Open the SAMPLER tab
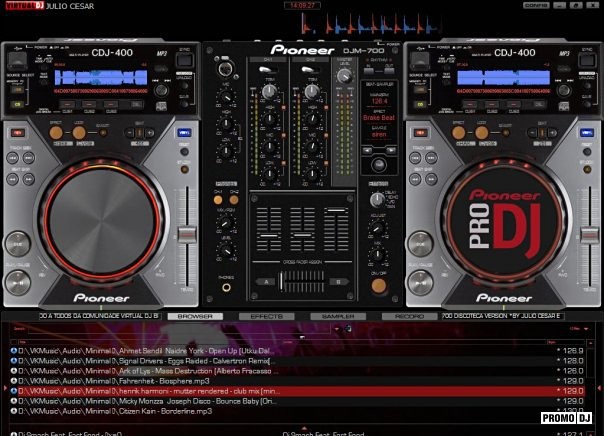This screenshot has height=436, width=604. tap(338, 316)
